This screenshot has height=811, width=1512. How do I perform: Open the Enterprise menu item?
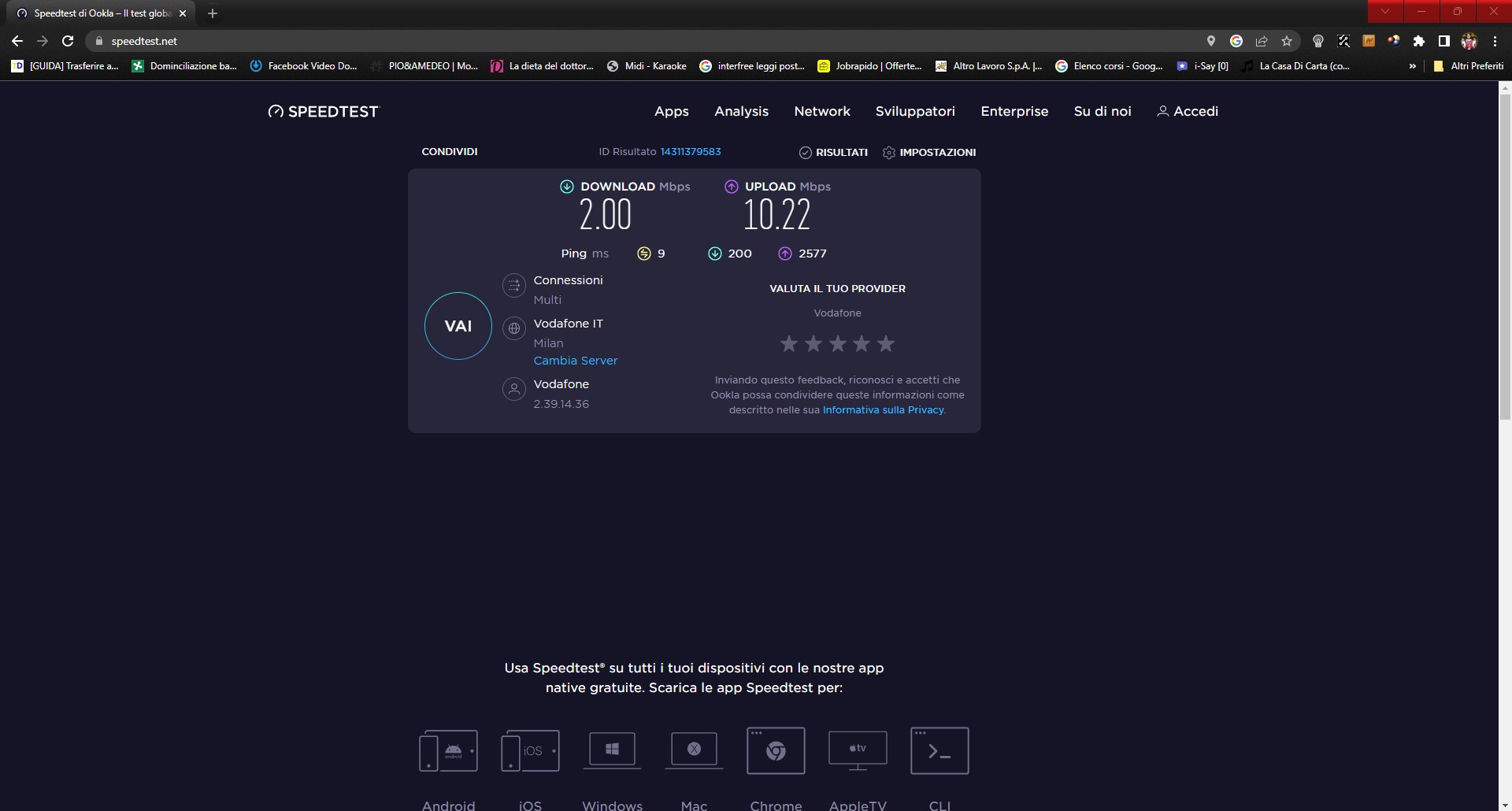pos(1014,111)
